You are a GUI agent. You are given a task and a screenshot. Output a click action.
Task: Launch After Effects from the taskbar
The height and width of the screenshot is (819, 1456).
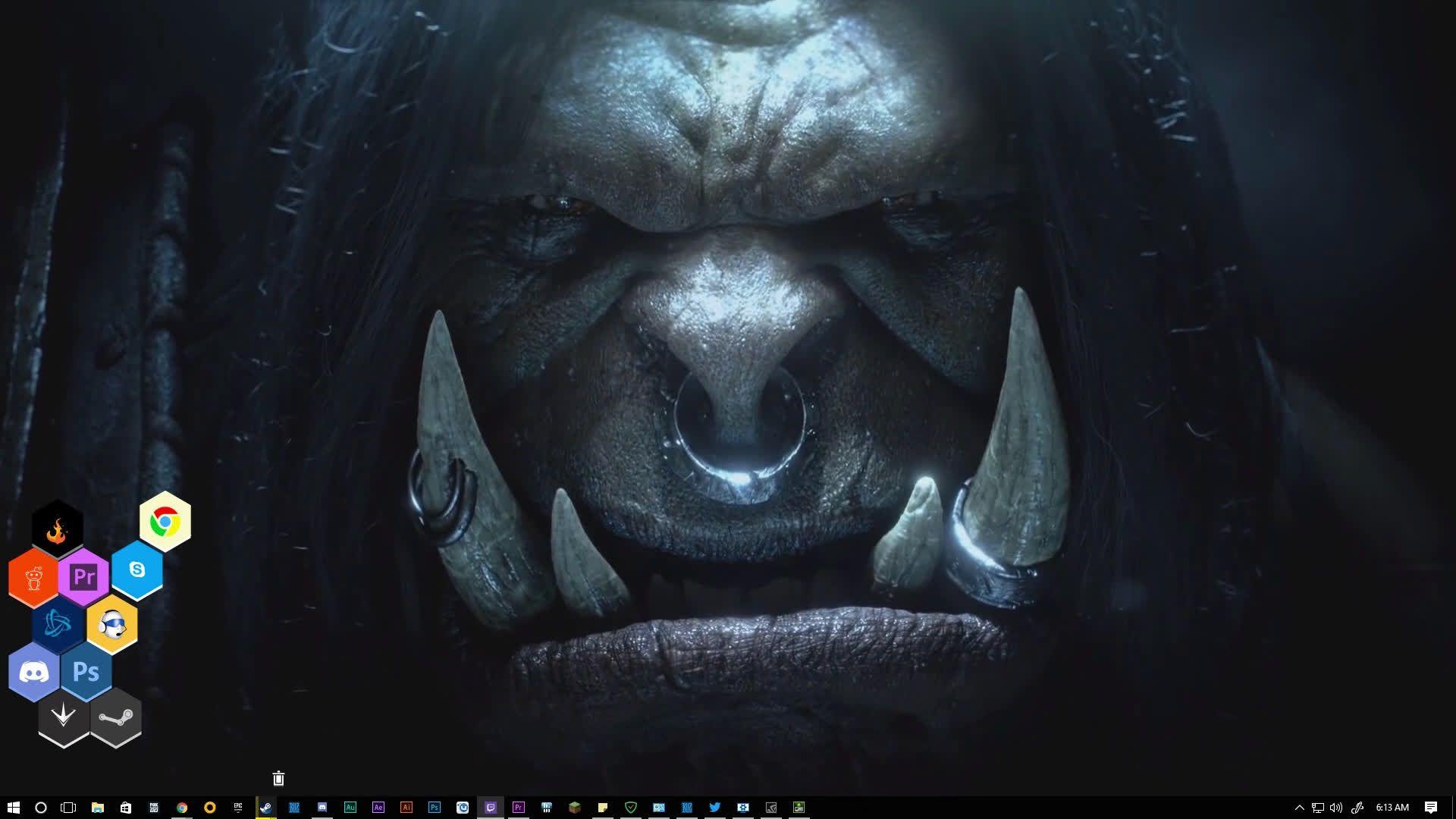pos(378,808)
